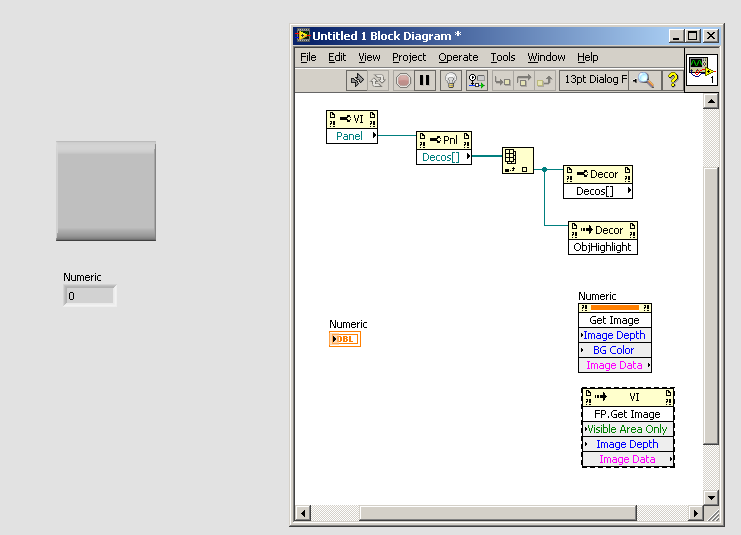Open the File menu
The width and height of the screenshot is (741, 535).
[x=308, y=57]
